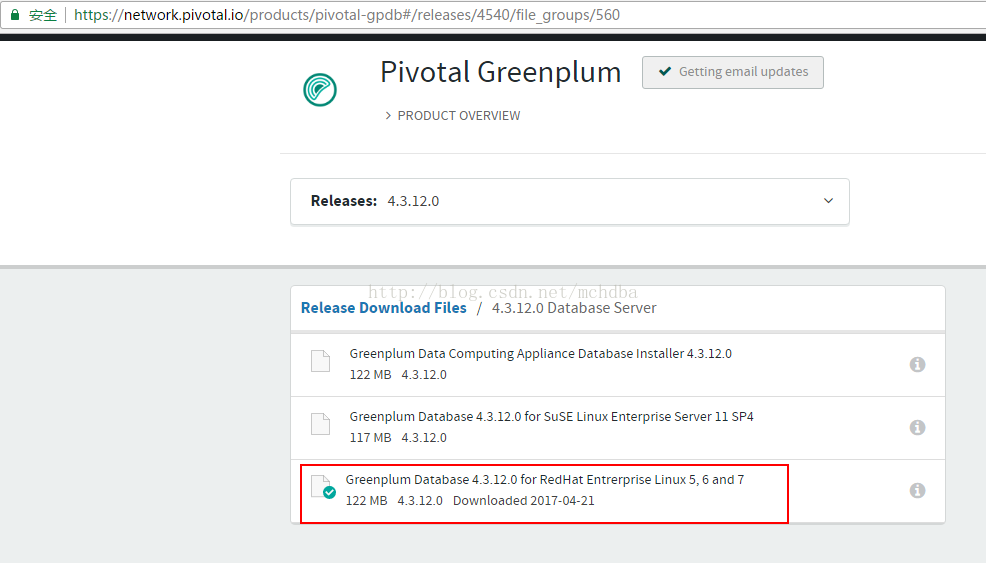
Task: Click the Pivotal Greenplum logo icon
Action: click(x=319, y=89)
